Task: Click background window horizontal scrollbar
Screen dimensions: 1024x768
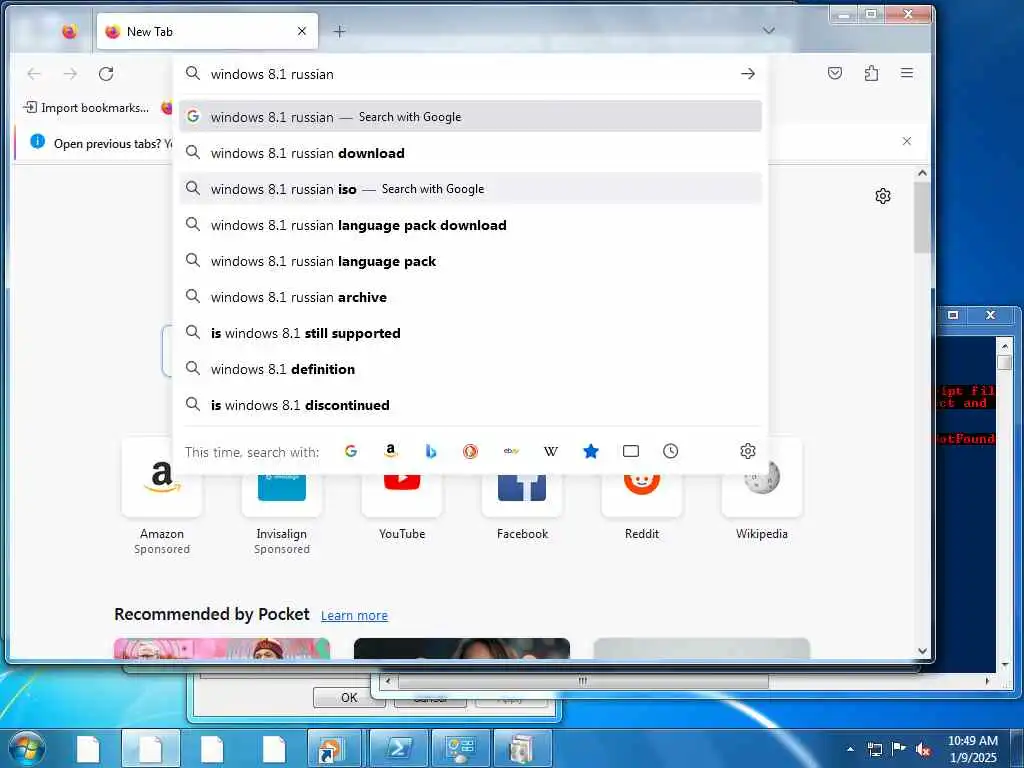Action: pos(583,681)
